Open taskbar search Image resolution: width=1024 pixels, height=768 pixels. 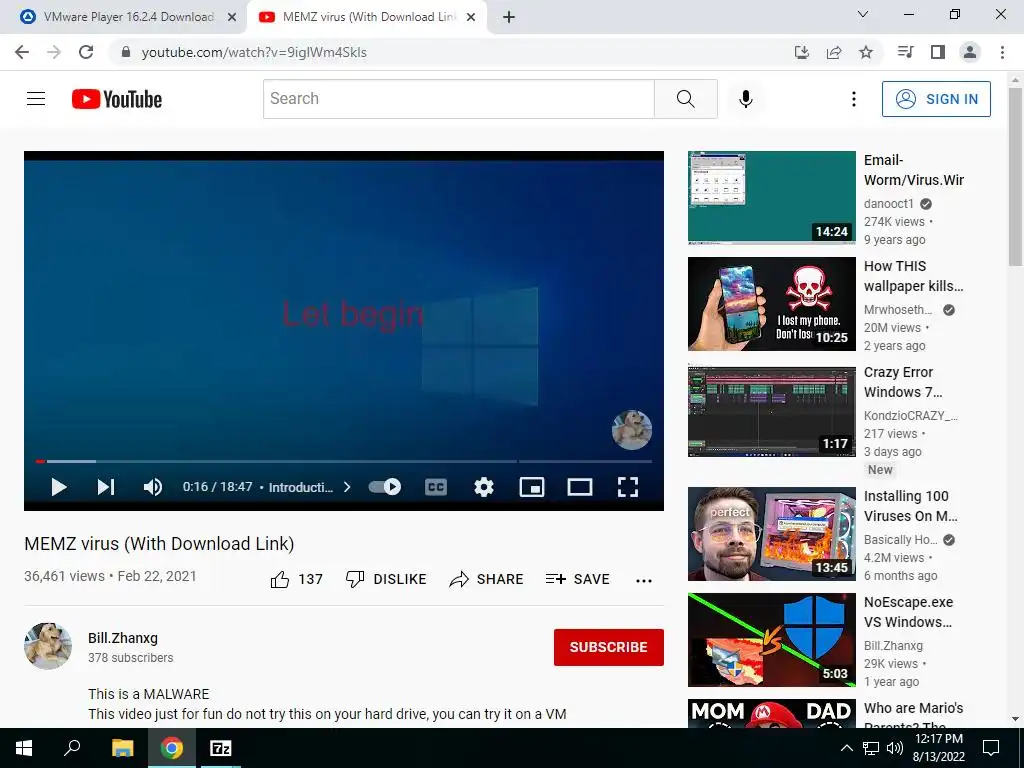(72, 748)
